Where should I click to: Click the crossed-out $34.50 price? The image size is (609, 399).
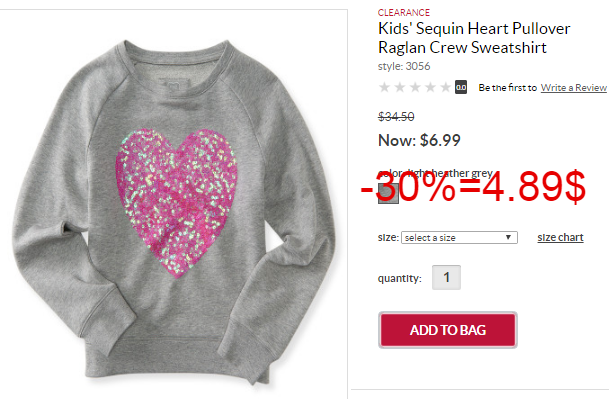(396, 117)
